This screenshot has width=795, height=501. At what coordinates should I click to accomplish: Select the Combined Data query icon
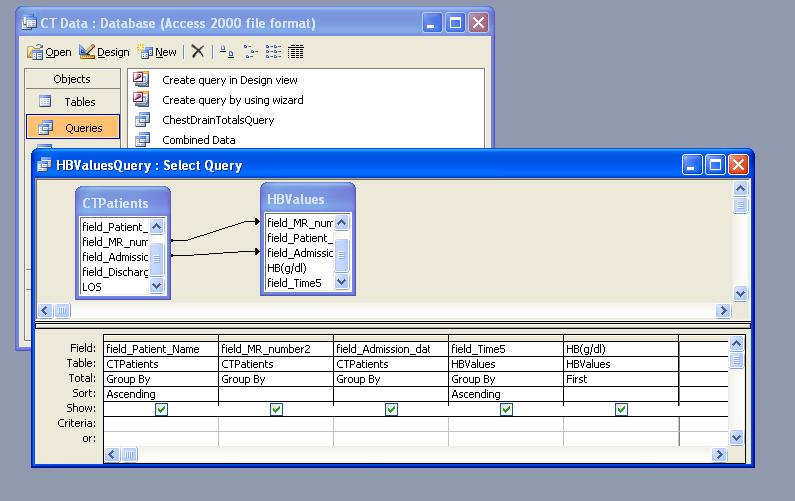click(142, 139)
